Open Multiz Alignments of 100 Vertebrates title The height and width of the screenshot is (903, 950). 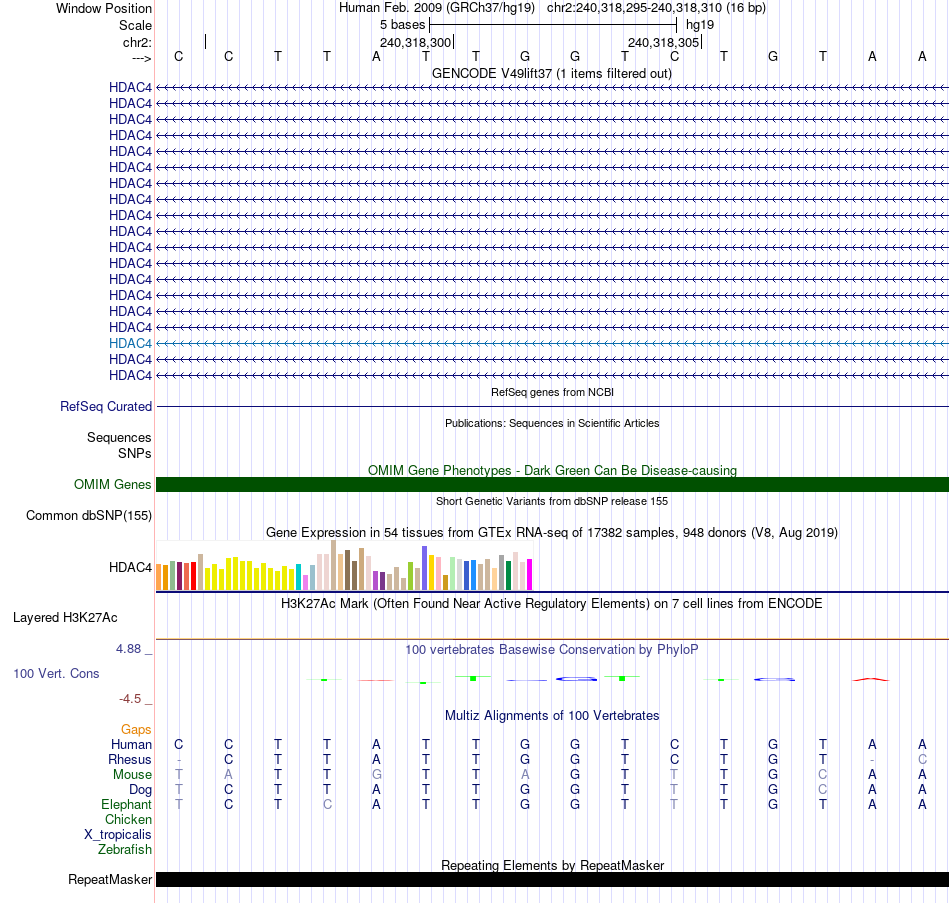[x=552, y=715]
